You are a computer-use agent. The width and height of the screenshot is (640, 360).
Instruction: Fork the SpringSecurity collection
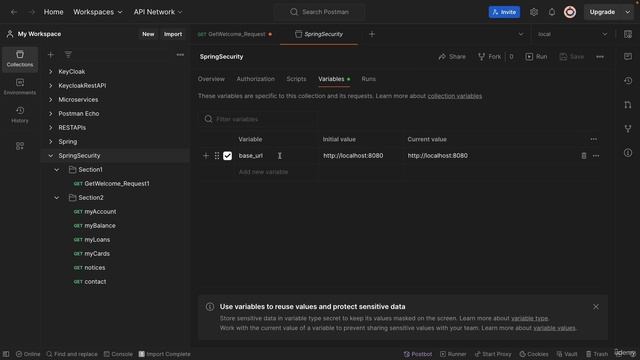coord(489,57)
